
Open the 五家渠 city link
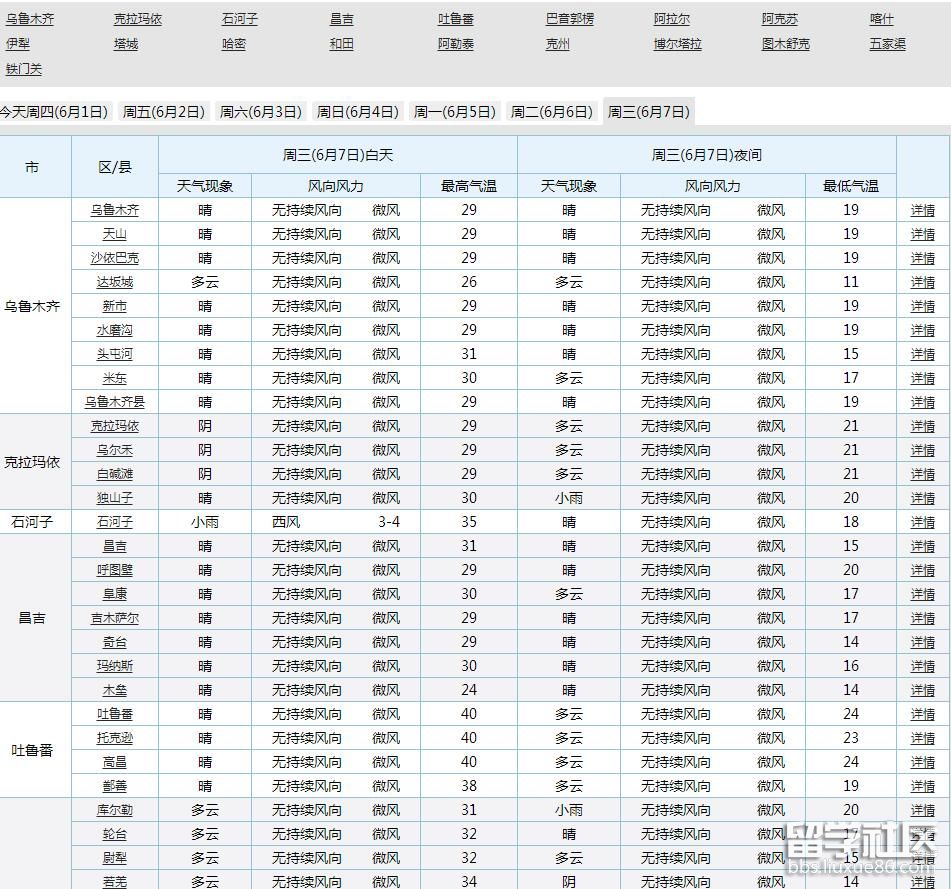pos(886,43)
